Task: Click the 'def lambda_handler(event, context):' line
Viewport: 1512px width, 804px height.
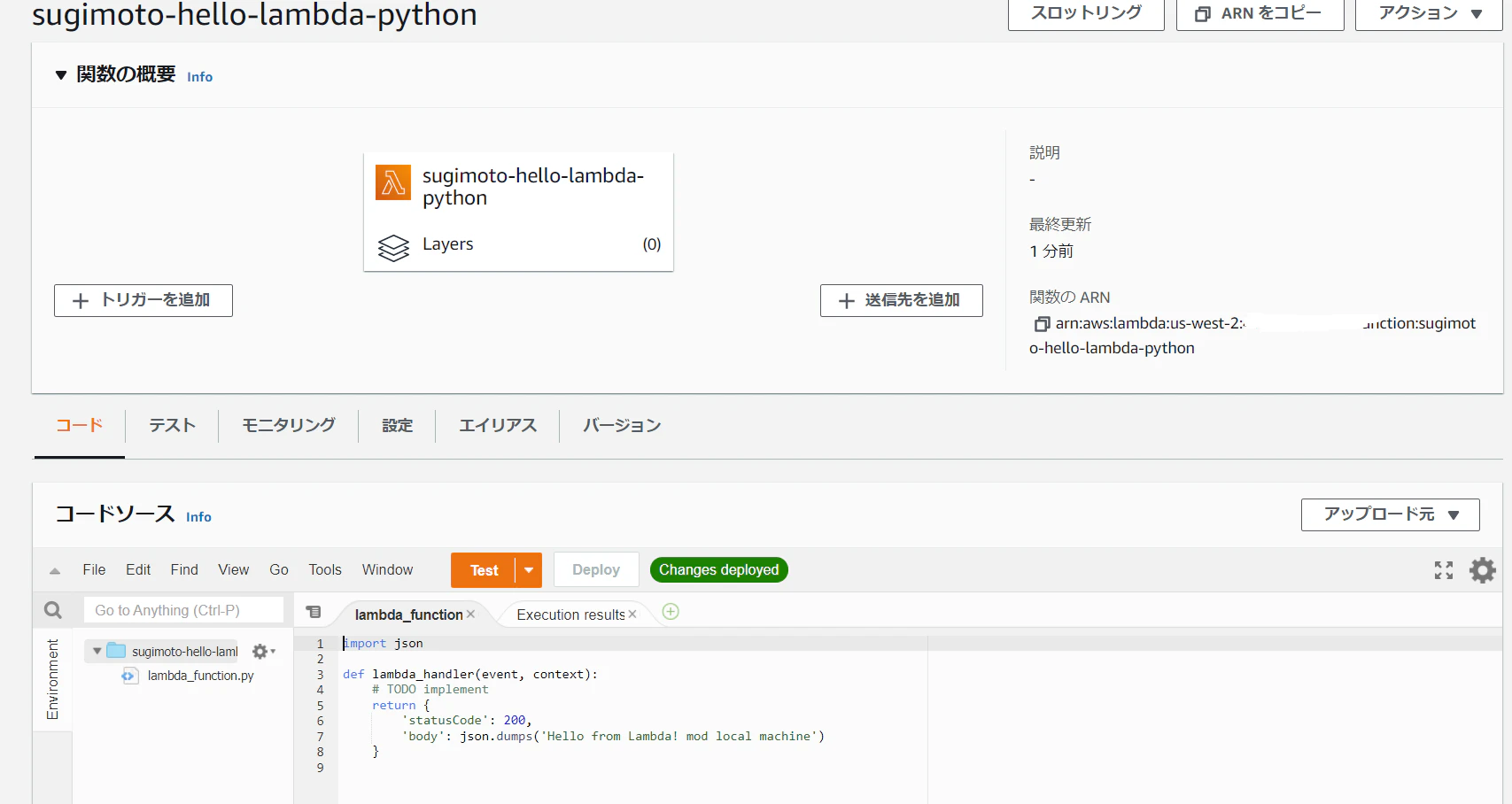Action: click(470, 675)
